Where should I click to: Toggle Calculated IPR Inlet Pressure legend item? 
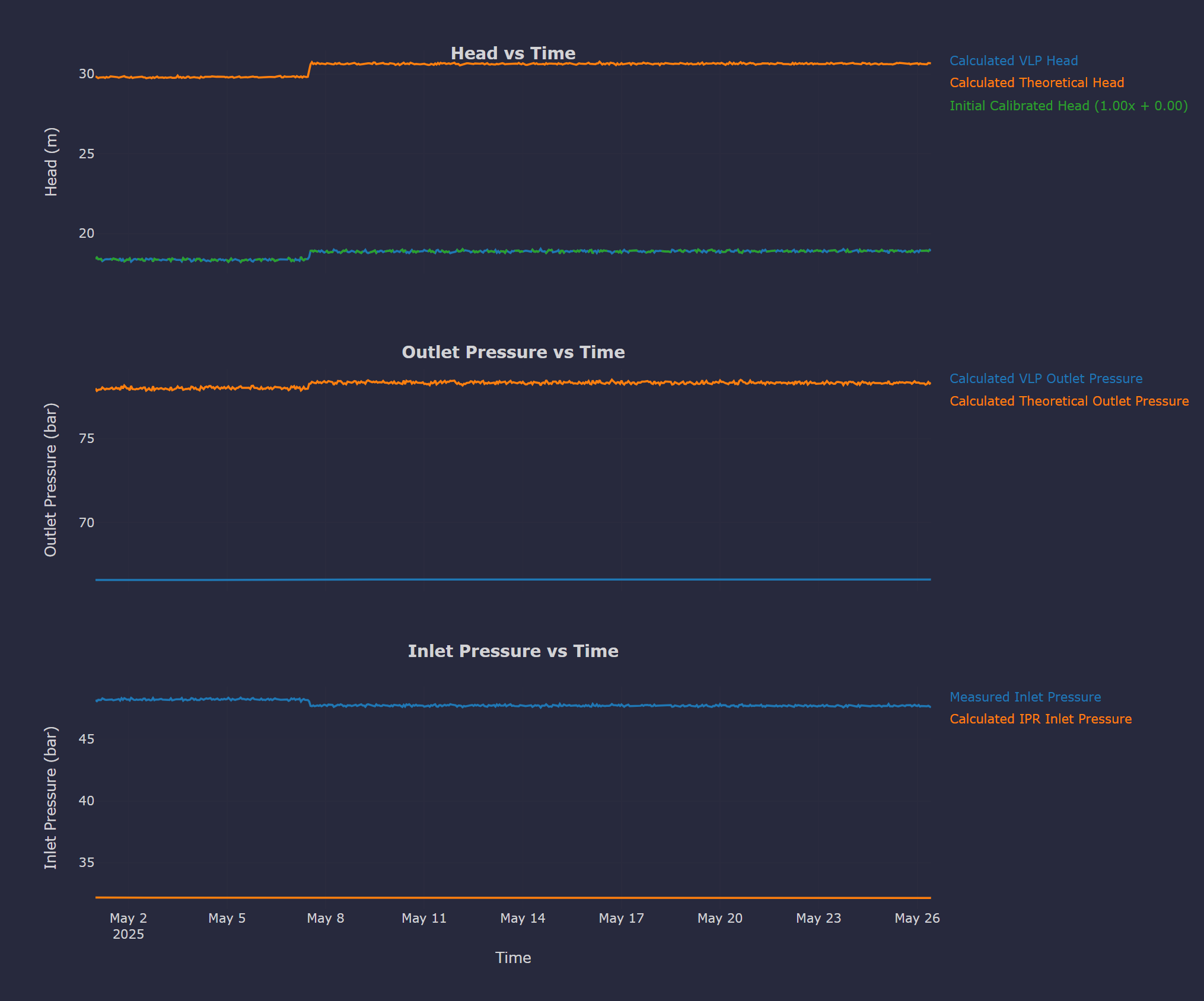[x=1040, y=719]
